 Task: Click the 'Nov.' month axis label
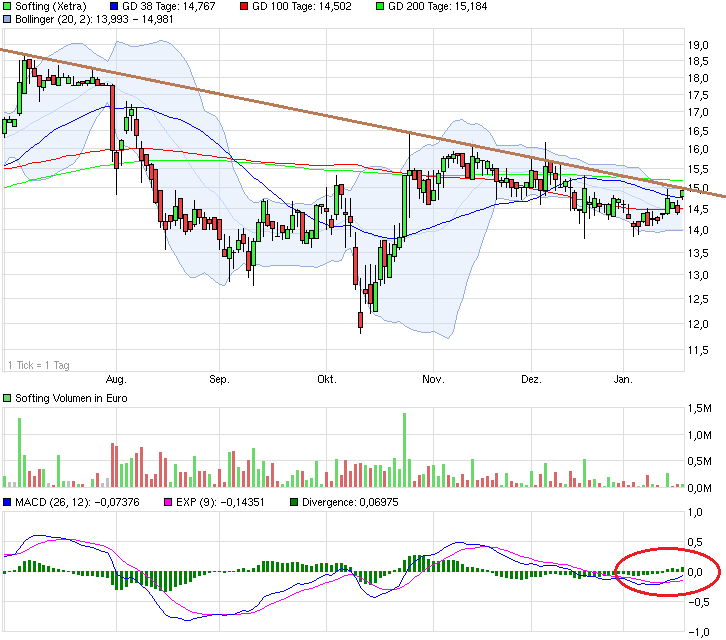point(433,380)
